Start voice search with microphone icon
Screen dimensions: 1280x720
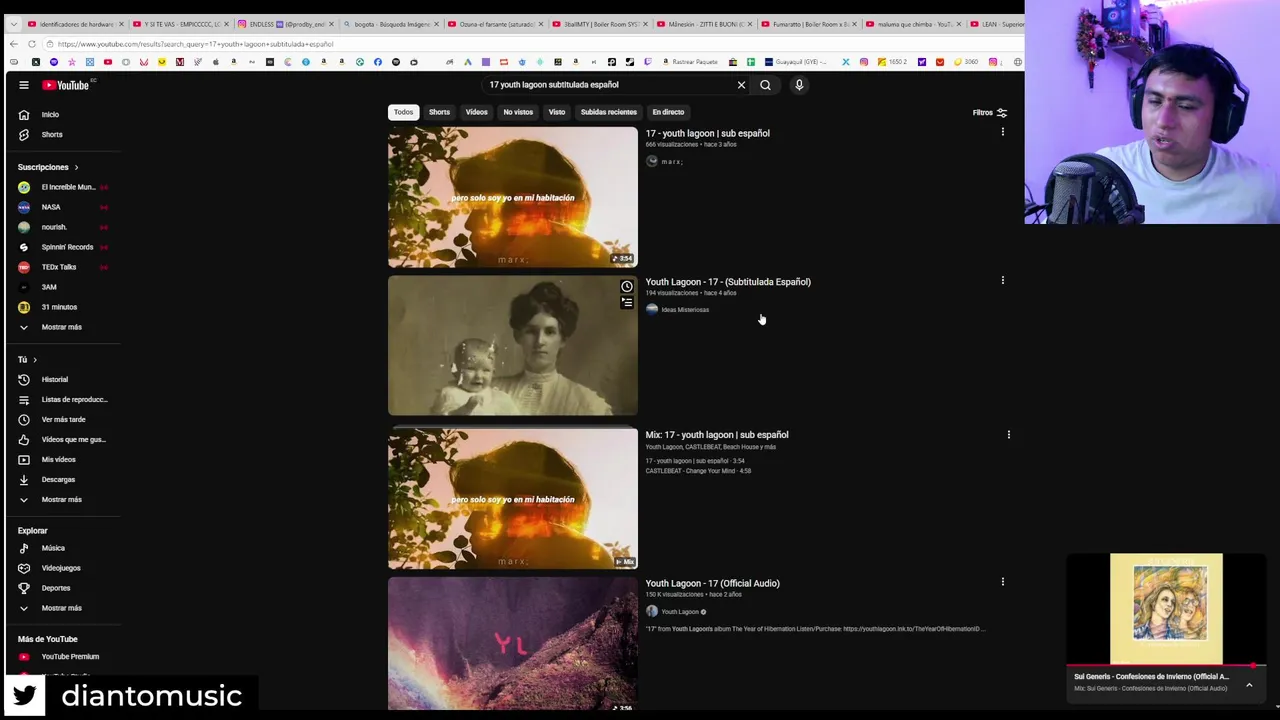(799, 85)
